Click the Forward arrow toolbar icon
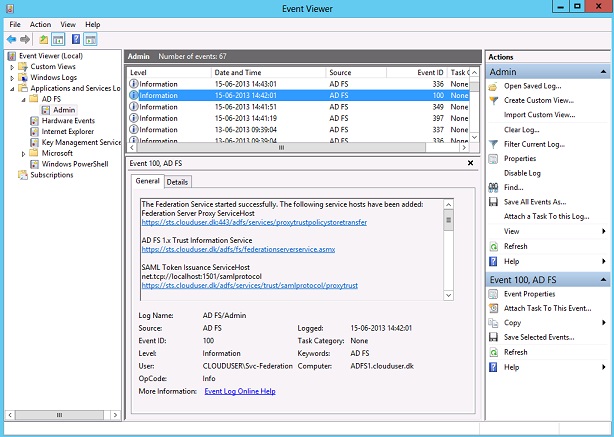The height and width of the screenshot is (437, 614). 25,39
